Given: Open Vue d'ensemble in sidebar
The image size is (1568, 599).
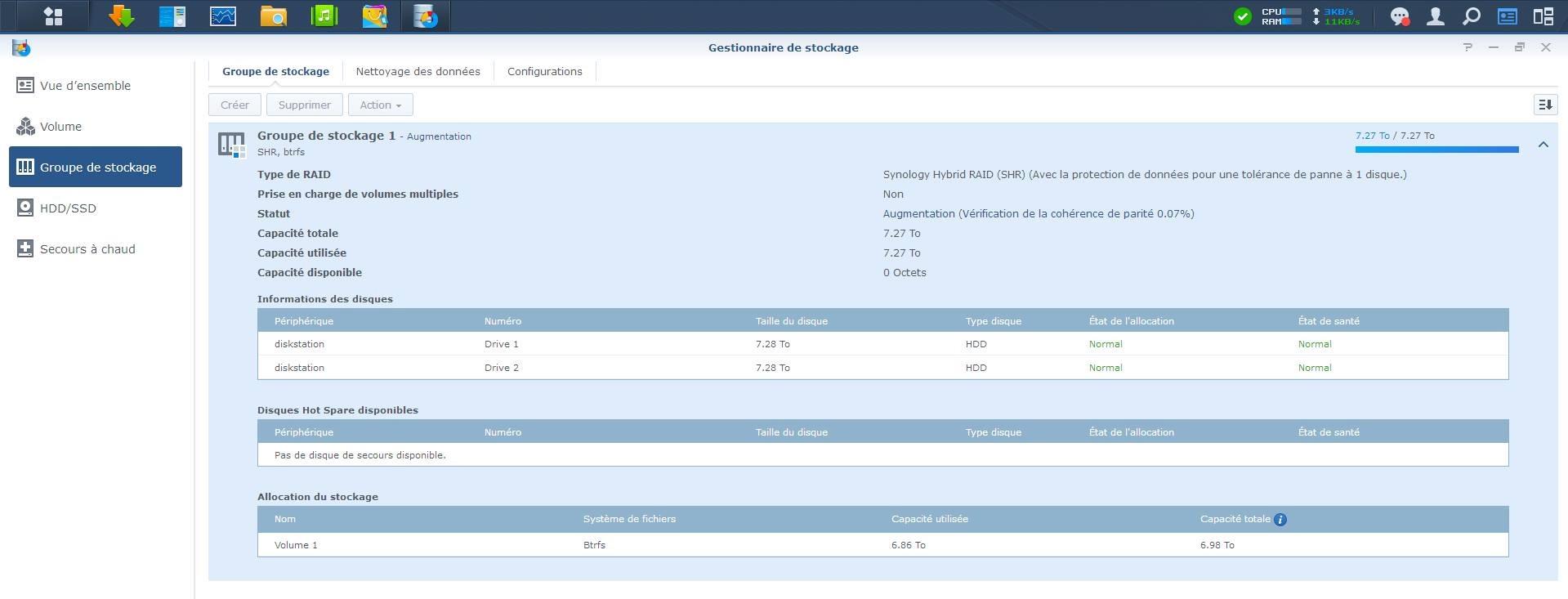Looking at the screenshot, I should click(x=96, y=86).
